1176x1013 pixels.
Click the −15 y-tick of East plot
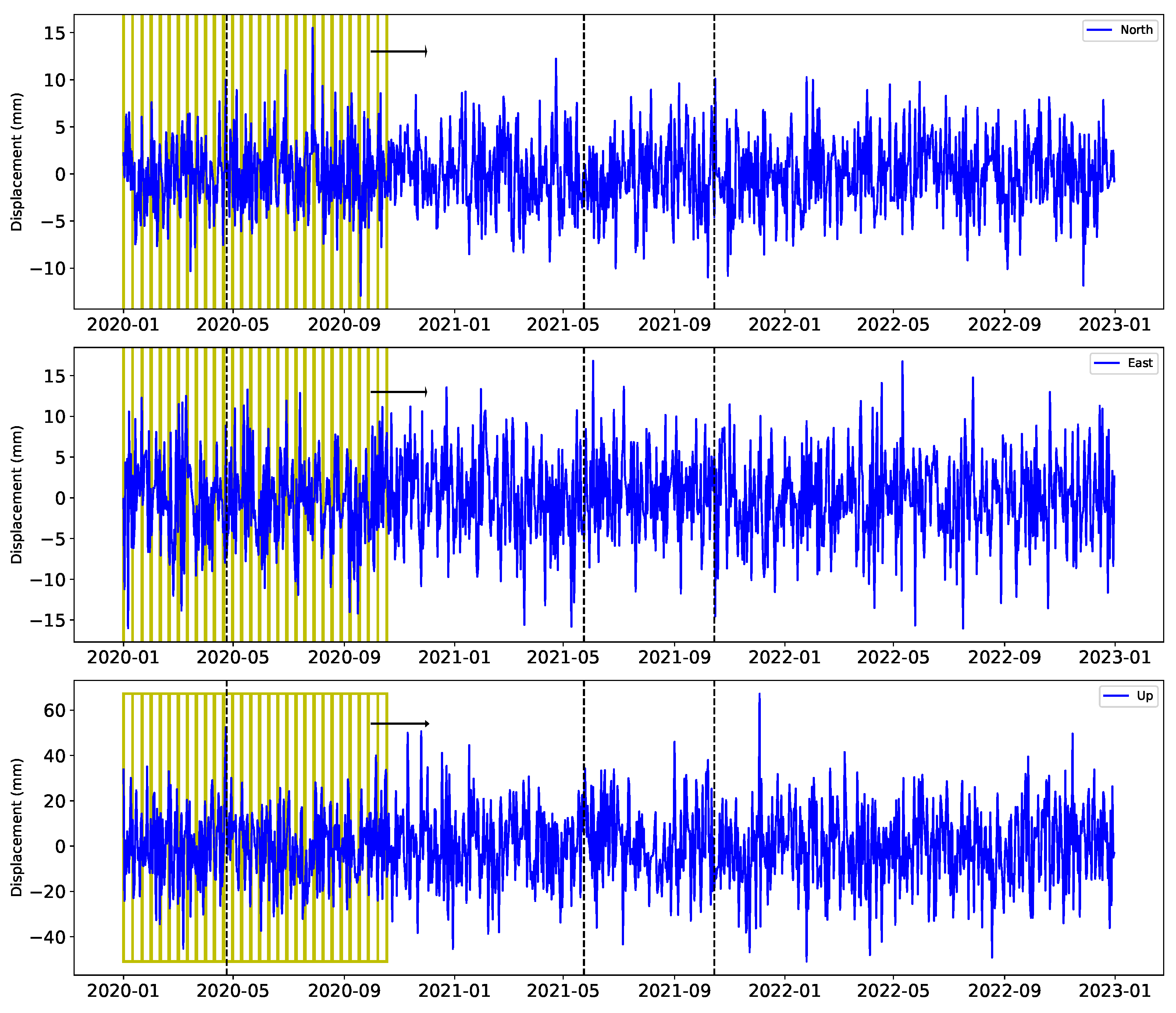coord(48,621)
